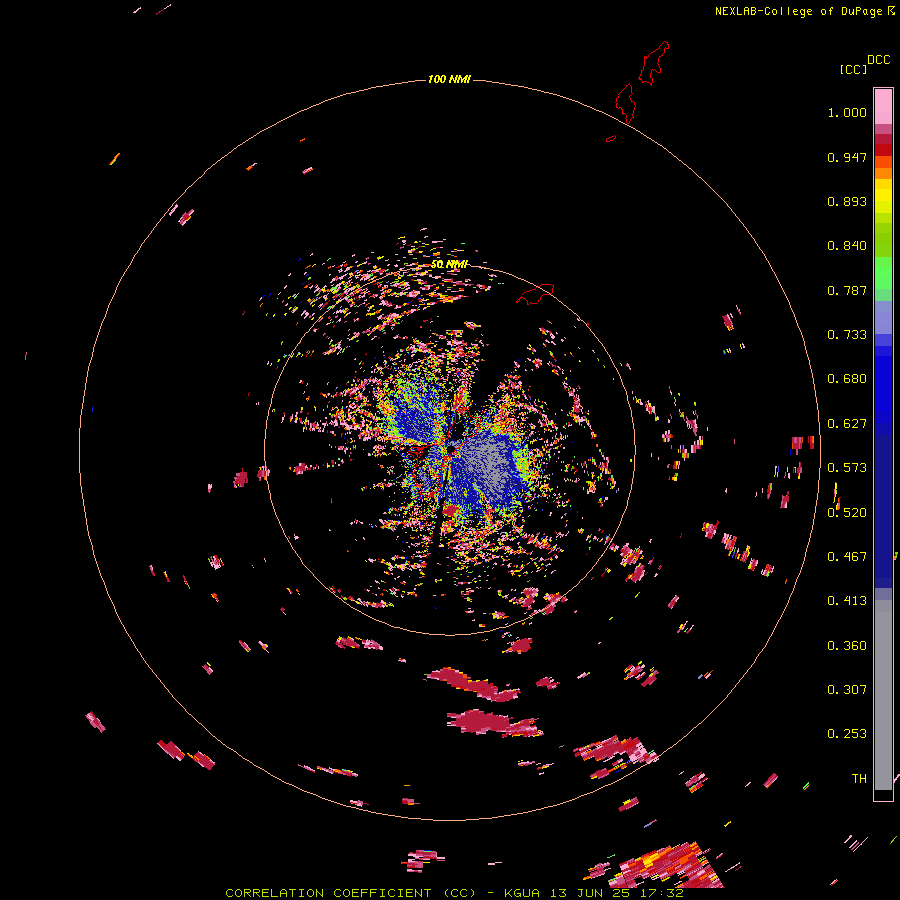The width and height of the screenshot is (900, 900).
Task: Pick the bright green swatch on color bar
Action: click(883, 273)
